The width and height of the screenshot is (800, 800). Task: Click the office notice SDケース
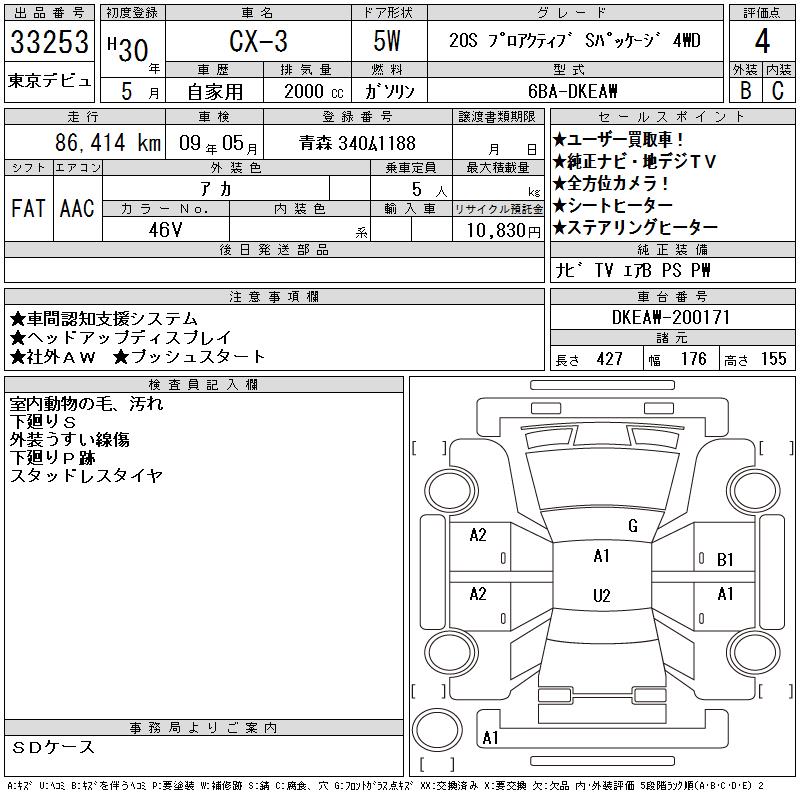pos(53,747)
